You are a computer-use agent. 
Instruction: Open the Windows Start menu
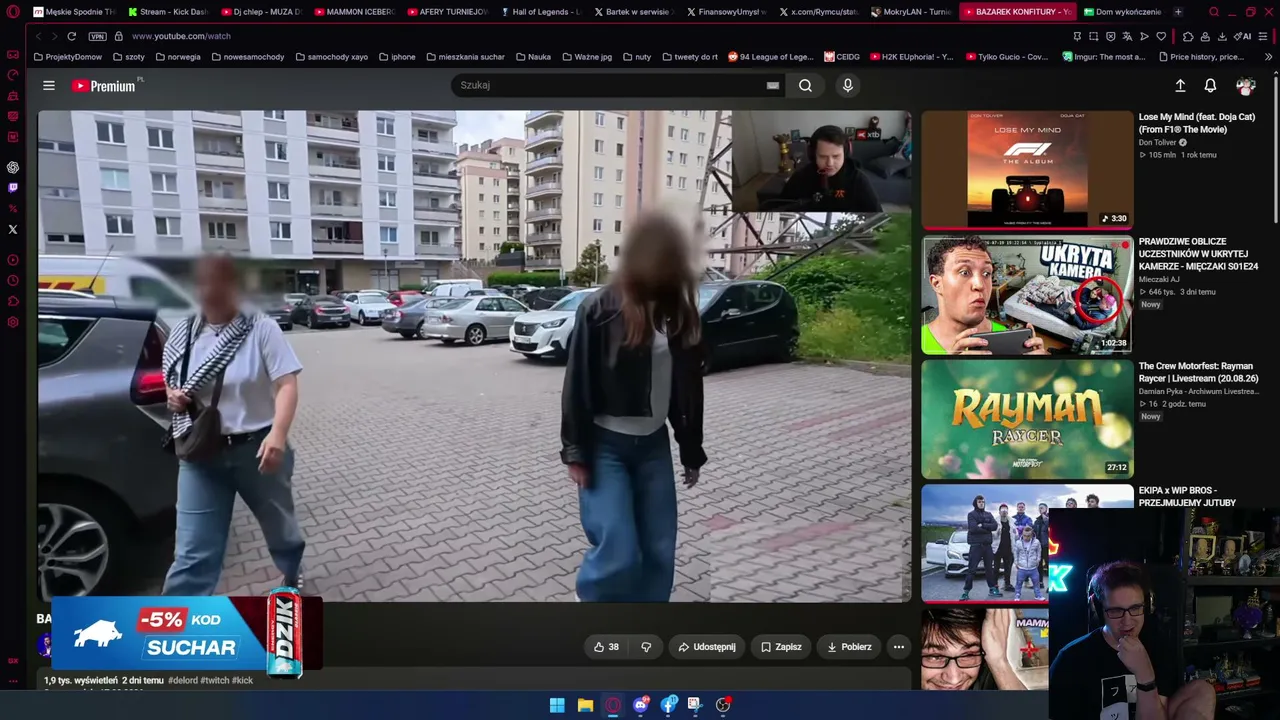tap(557, 705)
